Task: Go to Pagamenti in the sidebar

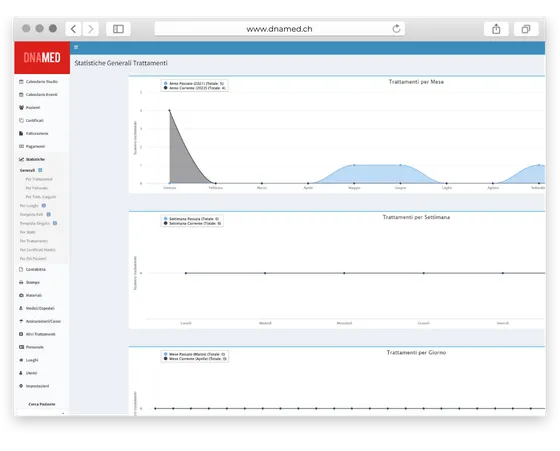Action: [32, 146]
